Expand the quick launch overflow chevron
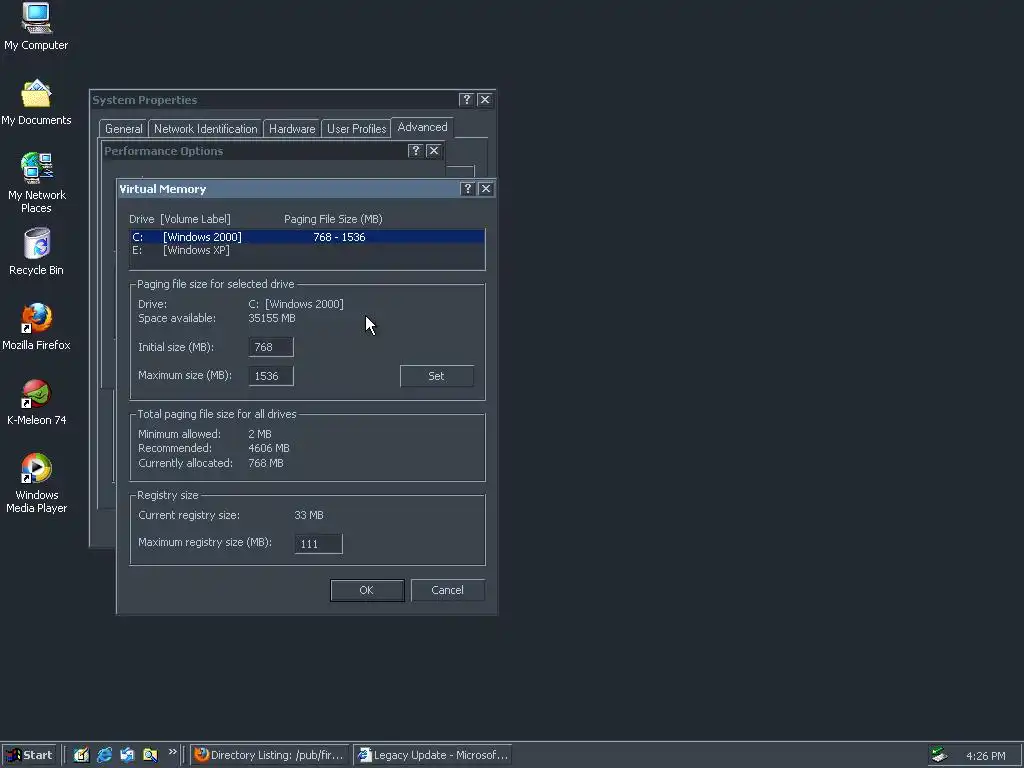 (x=172, y=752)
